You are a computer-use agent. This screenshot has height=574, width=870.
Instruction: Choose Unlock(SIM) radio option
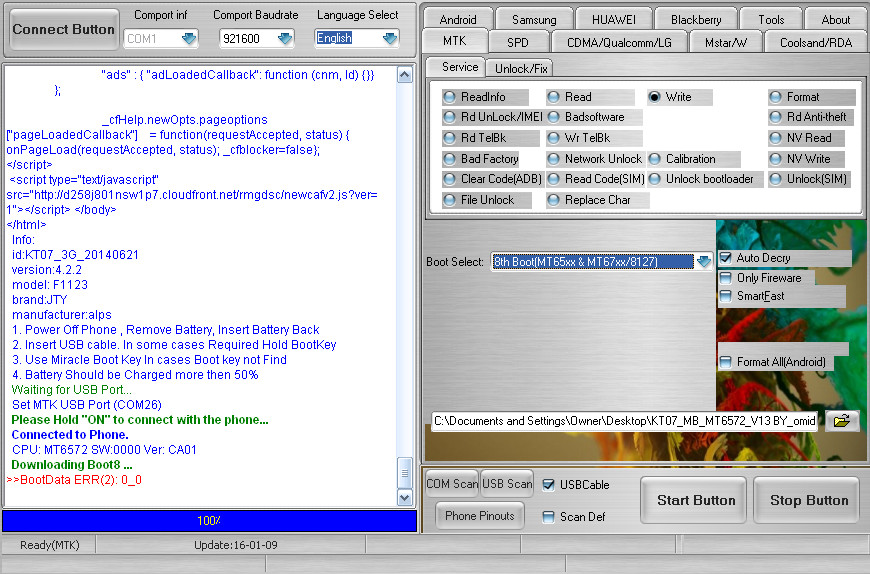coord(809,179)
